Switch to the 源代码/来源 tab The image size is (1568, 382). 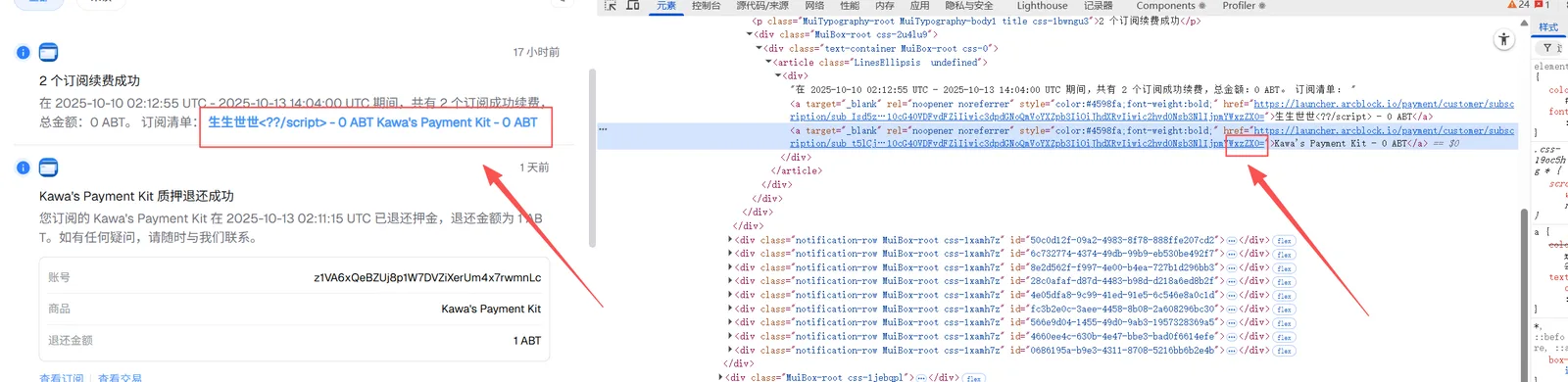[x=762, y=6]
